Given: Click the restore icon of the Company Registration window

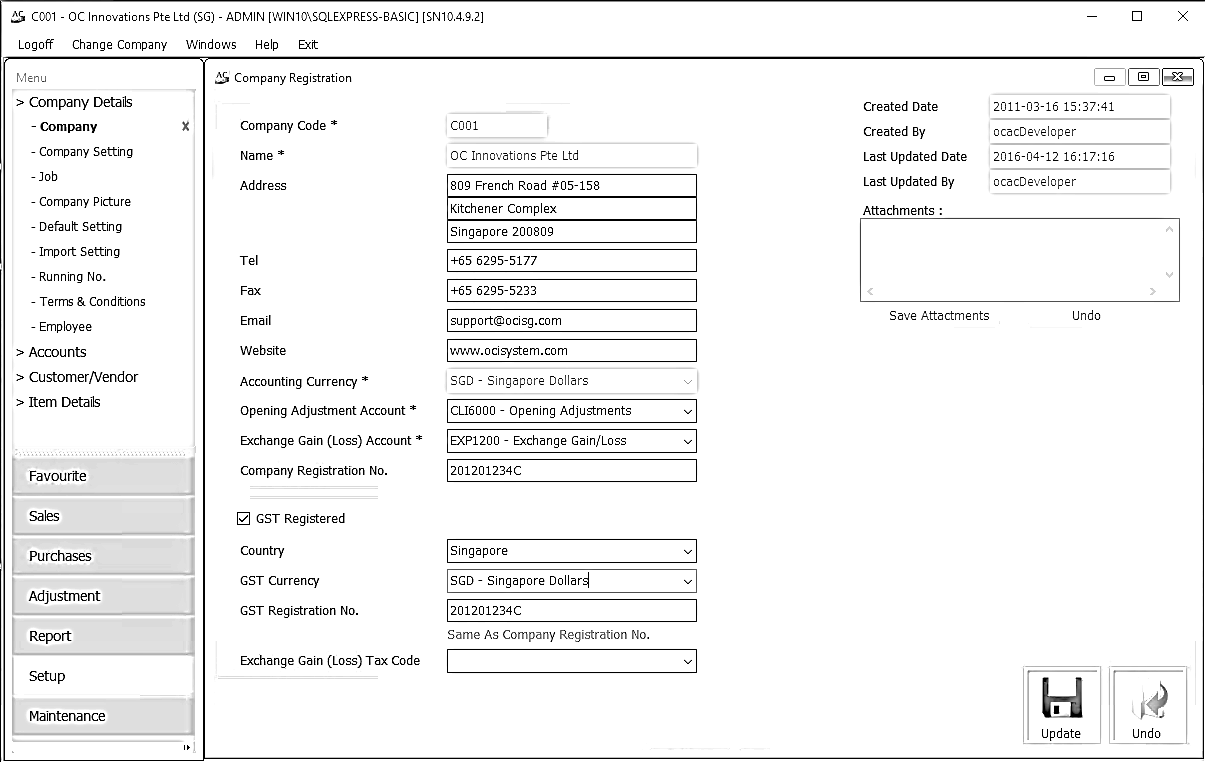Looking at the screenshot, I should 1142,76.
